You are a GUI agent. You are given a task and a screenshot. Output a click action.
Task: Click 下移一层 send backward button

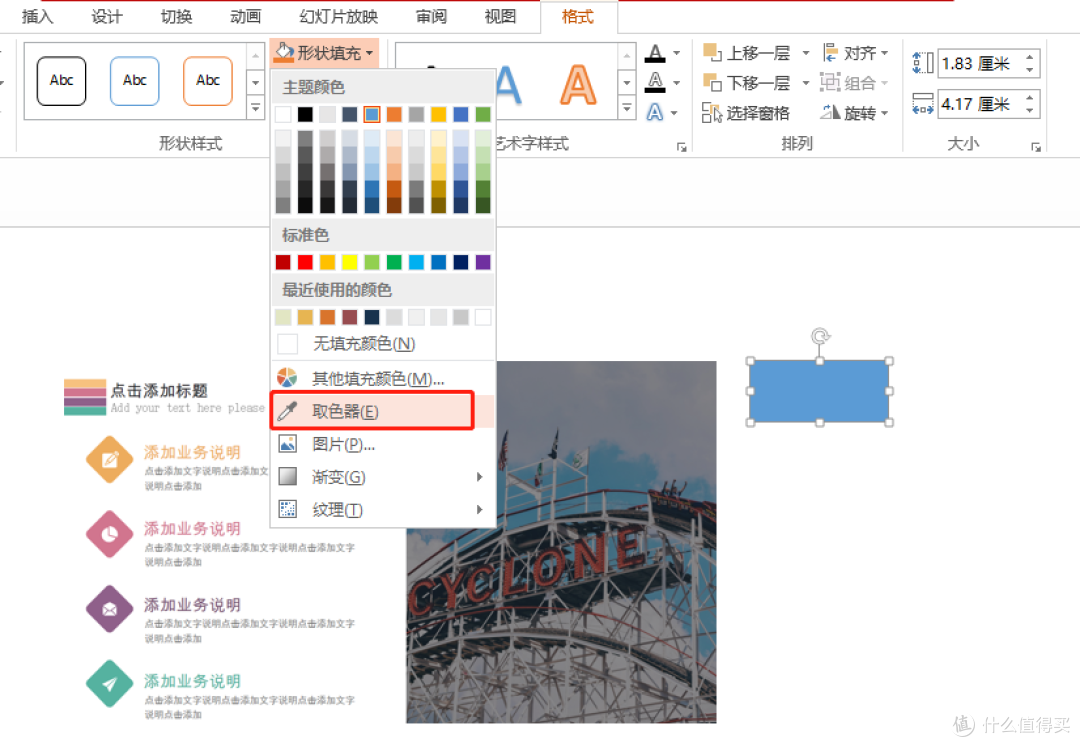[747, 83]
